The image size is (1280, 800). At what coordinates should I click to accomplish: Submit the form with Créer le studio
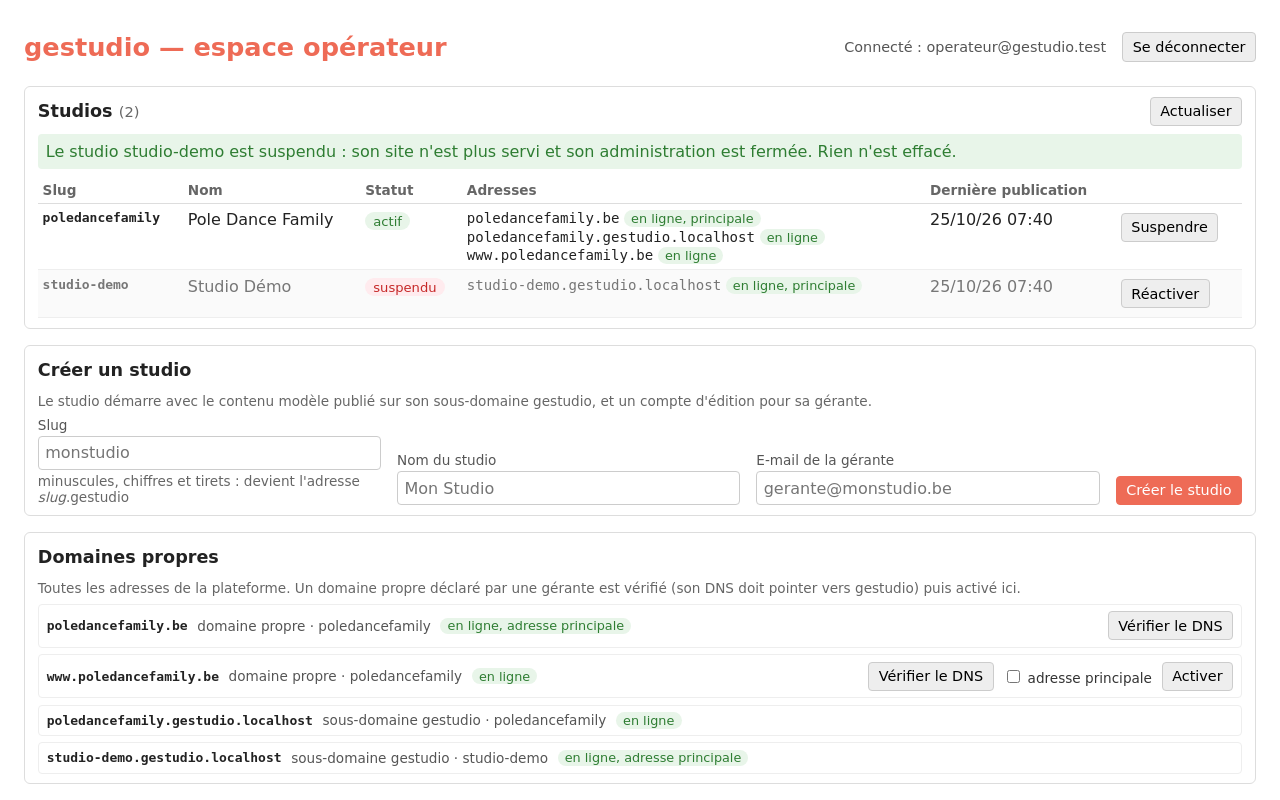pyautogui.click(x=1178, y=490)
